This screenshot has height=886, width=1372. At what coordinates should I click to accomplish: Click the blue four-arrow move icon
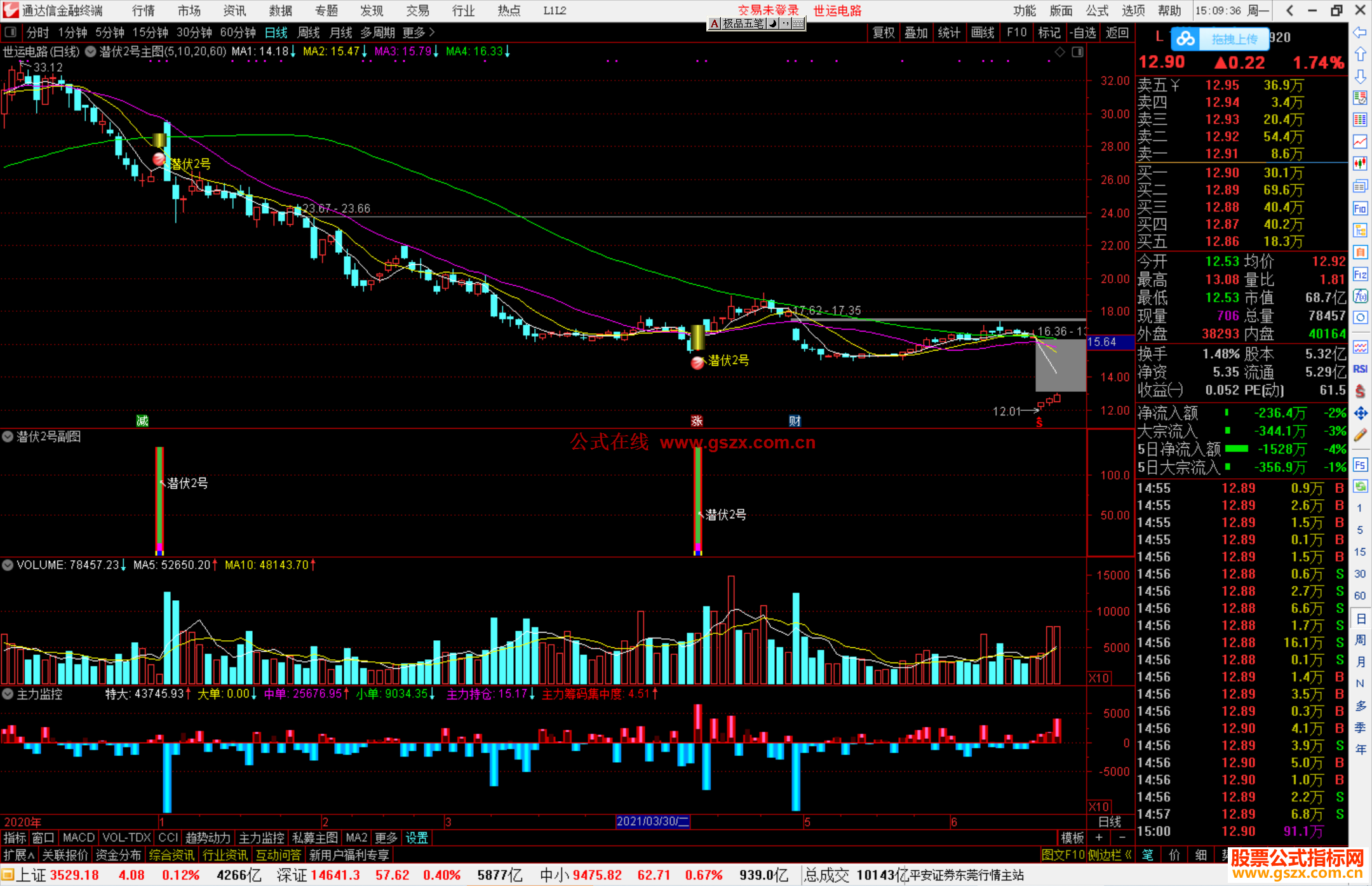[x=1360, y=413]
